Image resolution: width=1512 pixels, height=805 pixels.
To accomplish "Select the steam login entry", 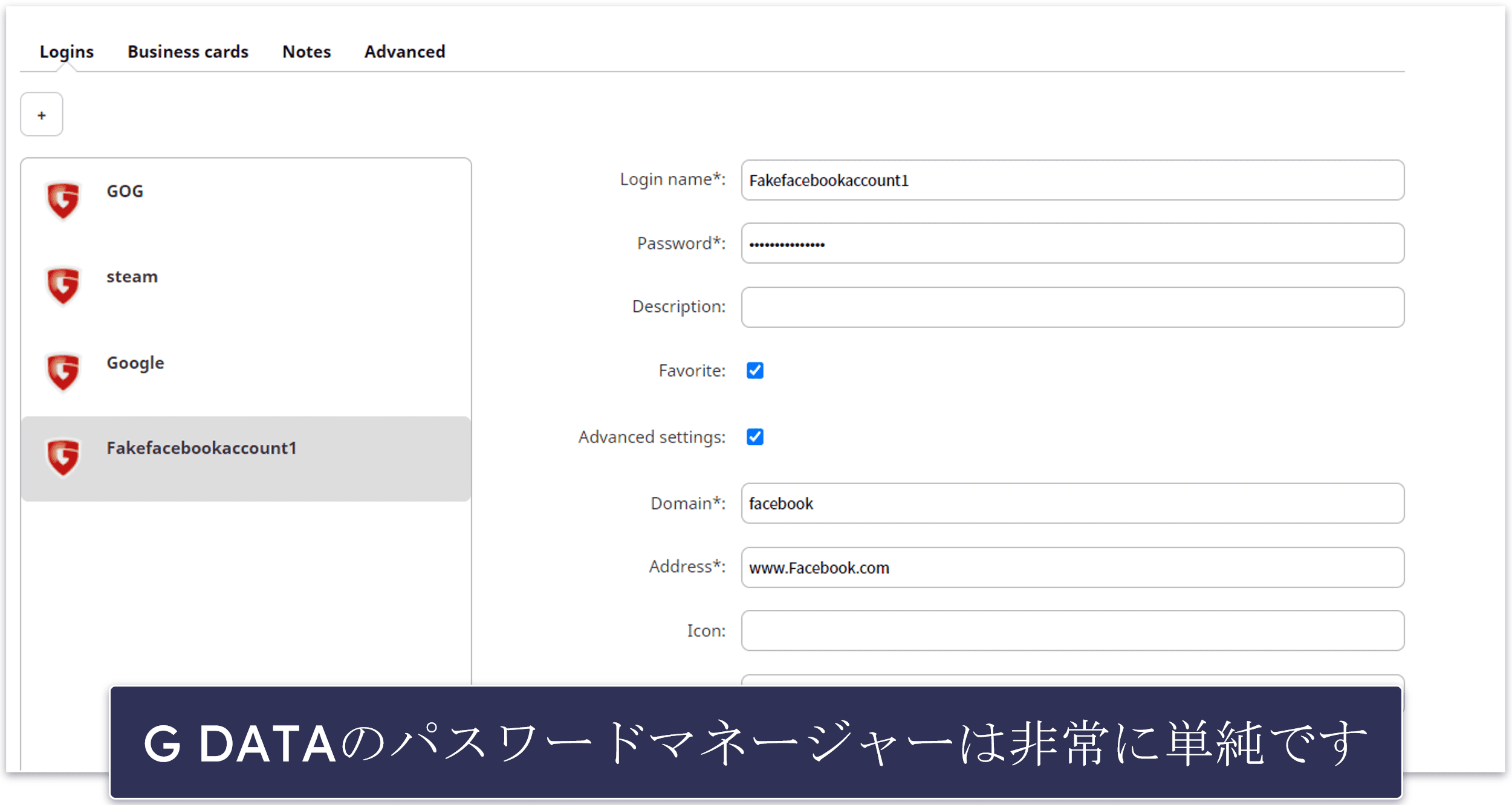I will tap(246, 287).
